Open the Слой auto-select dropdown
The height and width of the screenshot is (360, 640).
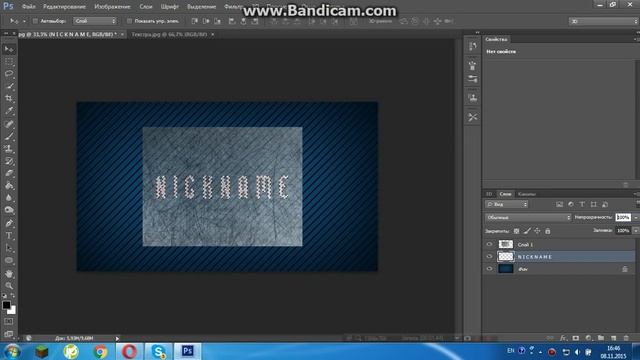pyautogui.click(x=95, y=21)
